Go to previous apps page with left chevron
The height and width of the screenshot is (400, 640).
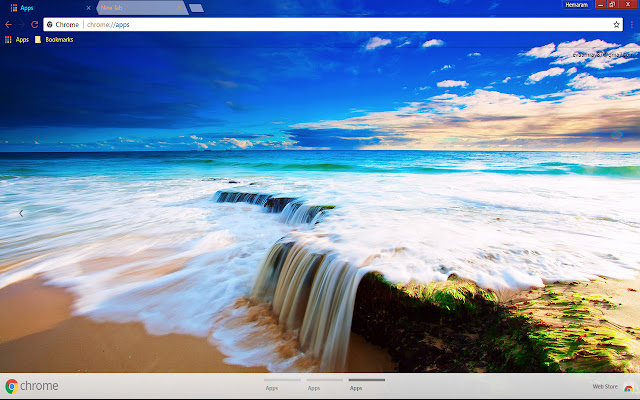21,213
